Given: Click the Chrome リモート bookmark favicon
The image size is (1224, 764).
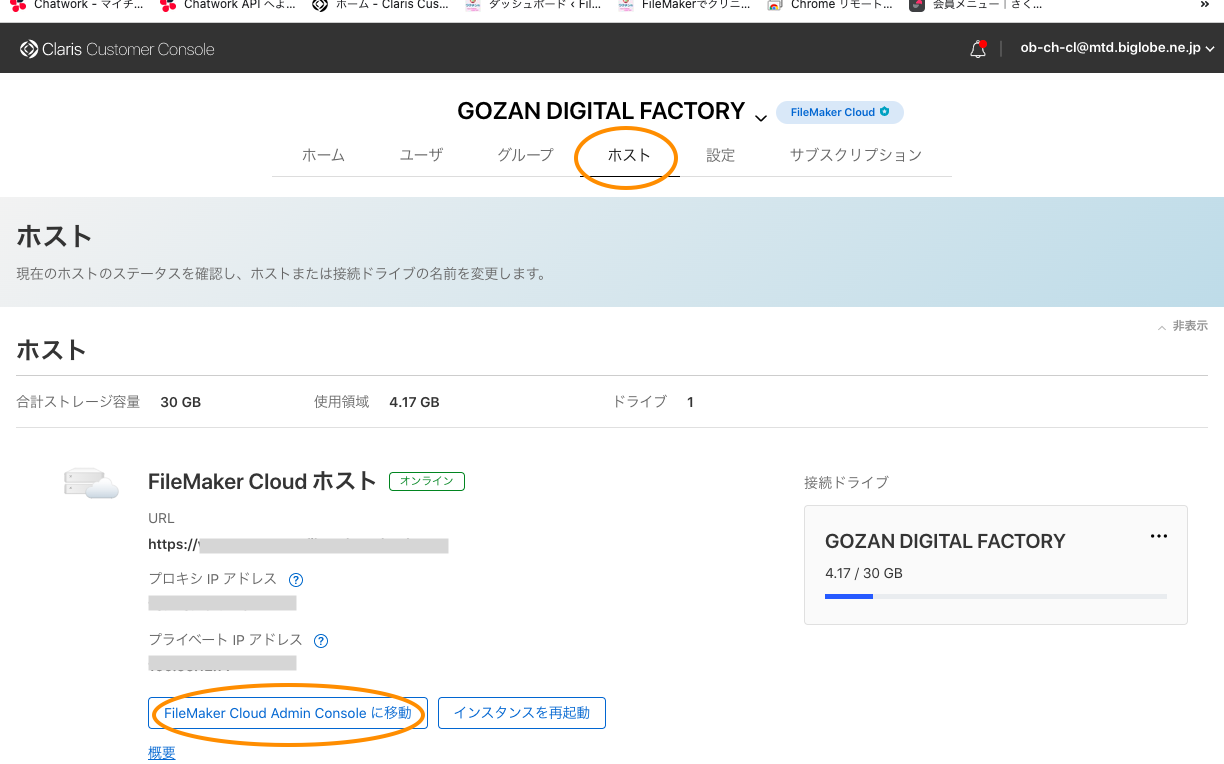Looking at the screenshot, I should pos(774,5).
